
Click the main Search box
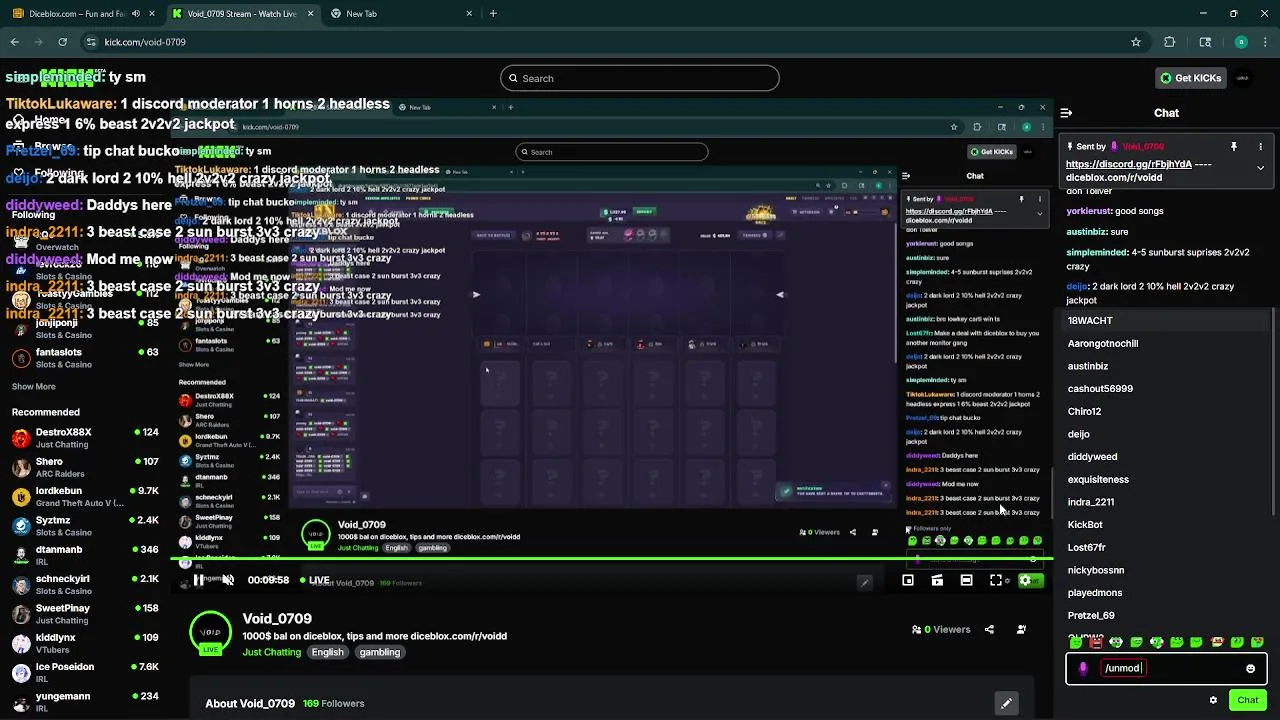640,78
